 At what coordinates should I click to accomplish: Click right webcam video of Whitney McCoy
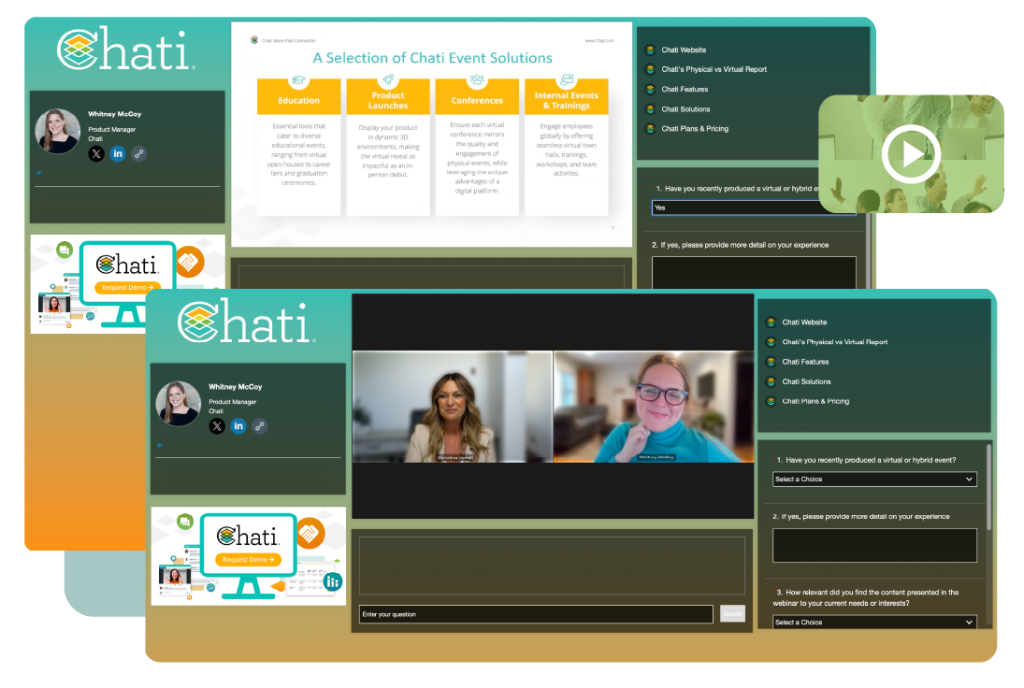point(653,407)
